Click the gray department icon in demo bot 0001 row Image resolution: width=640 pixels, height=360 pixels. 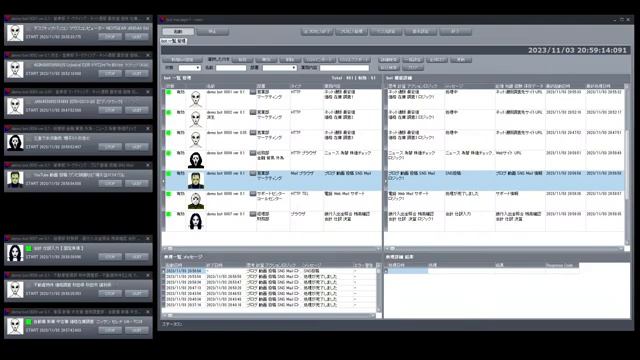253,92
